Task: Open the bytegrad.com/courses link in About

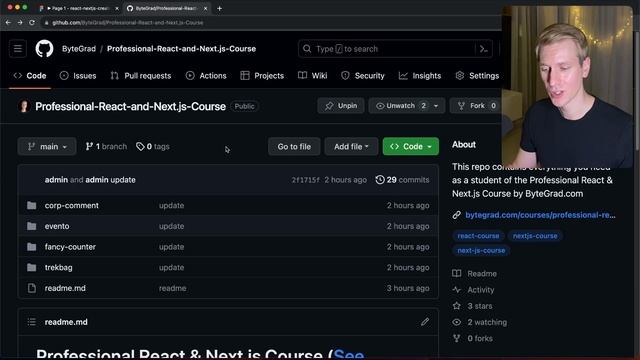Action: pos(540,215)
